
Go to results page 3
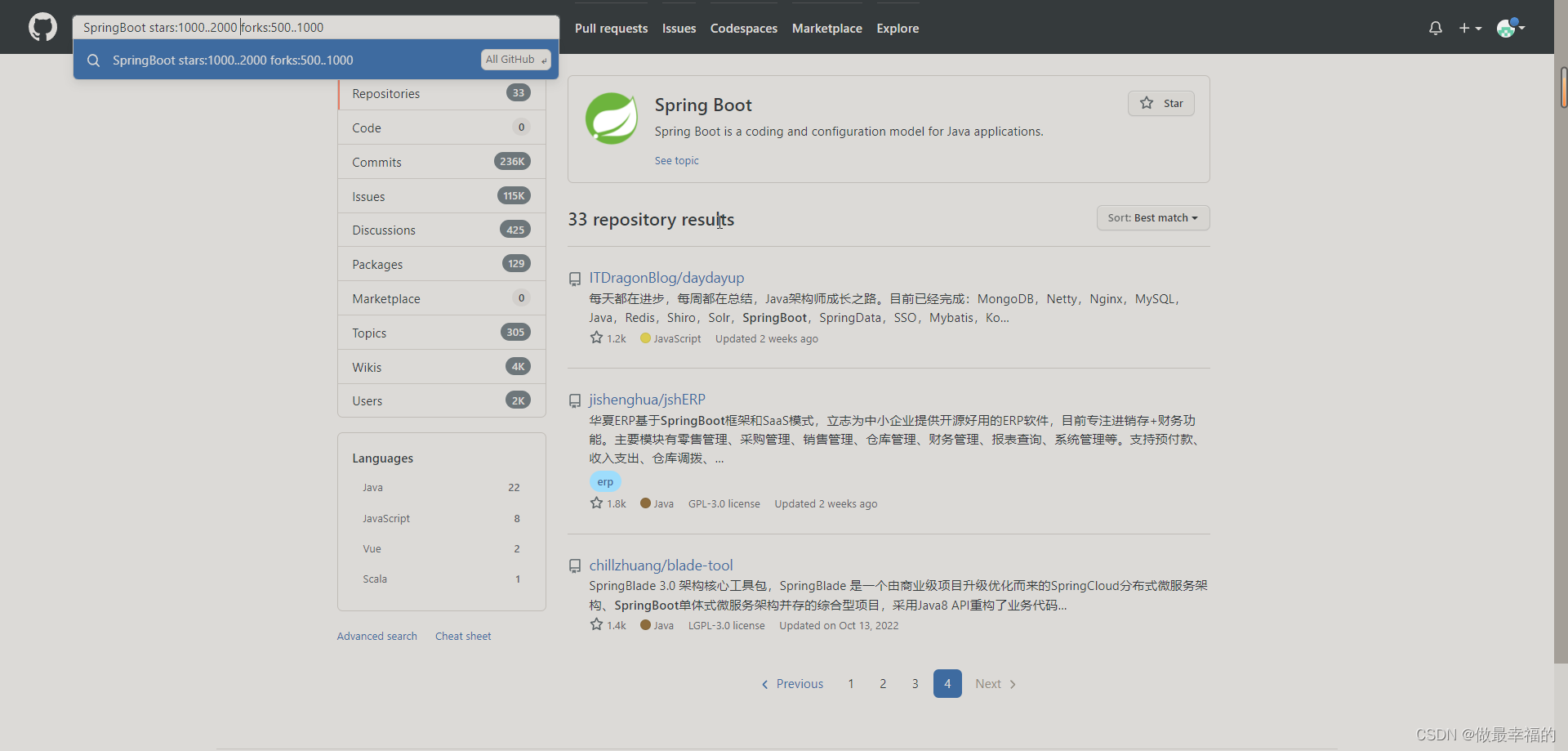point(915,684)
